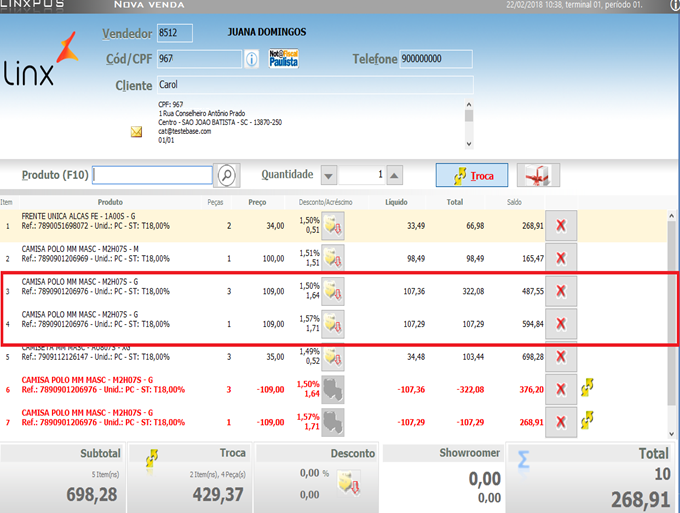Screen dimensions: 680x513
Task: Open the customer info icon beside Cód/CPF
Action: coord(252,59)
